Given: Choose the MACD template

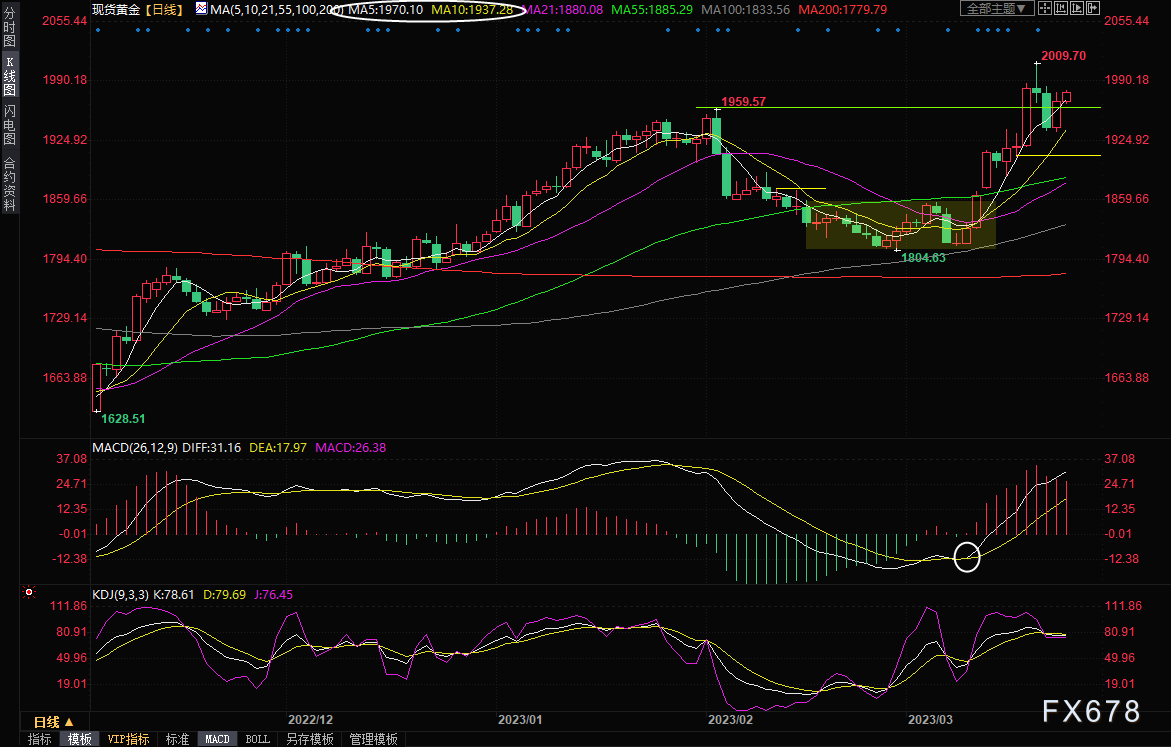Looking at the screenshot, I should click(217, 739).
